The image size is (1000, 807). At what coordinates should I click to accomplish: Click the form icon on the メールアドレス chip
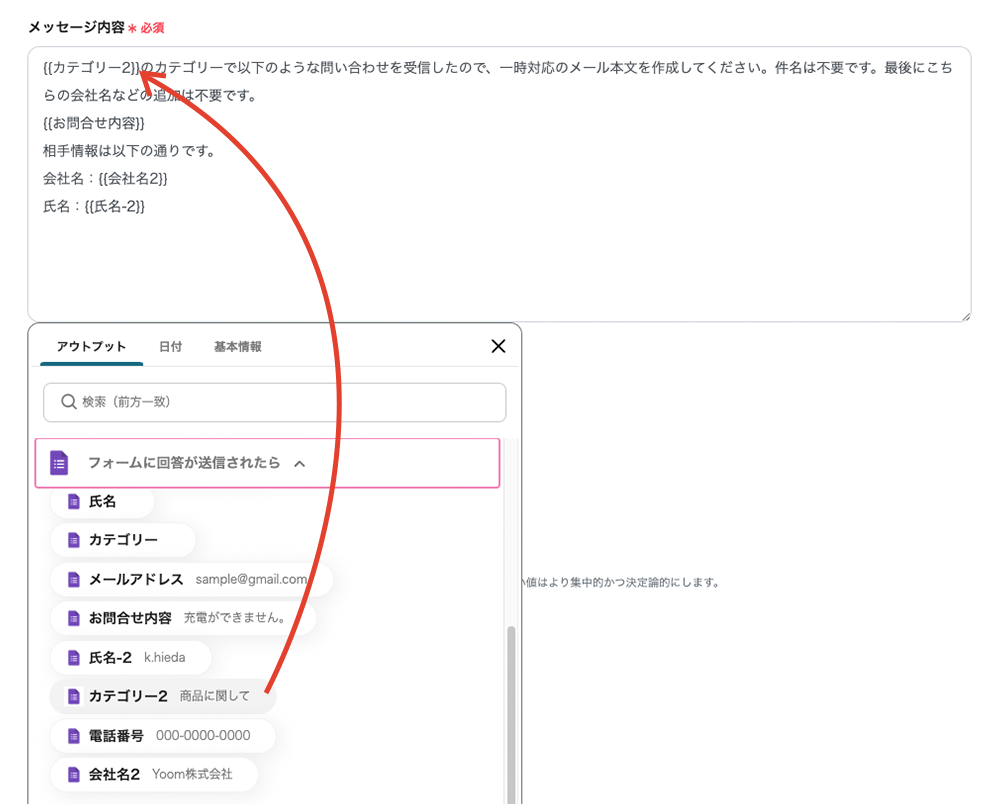(74, 579)
